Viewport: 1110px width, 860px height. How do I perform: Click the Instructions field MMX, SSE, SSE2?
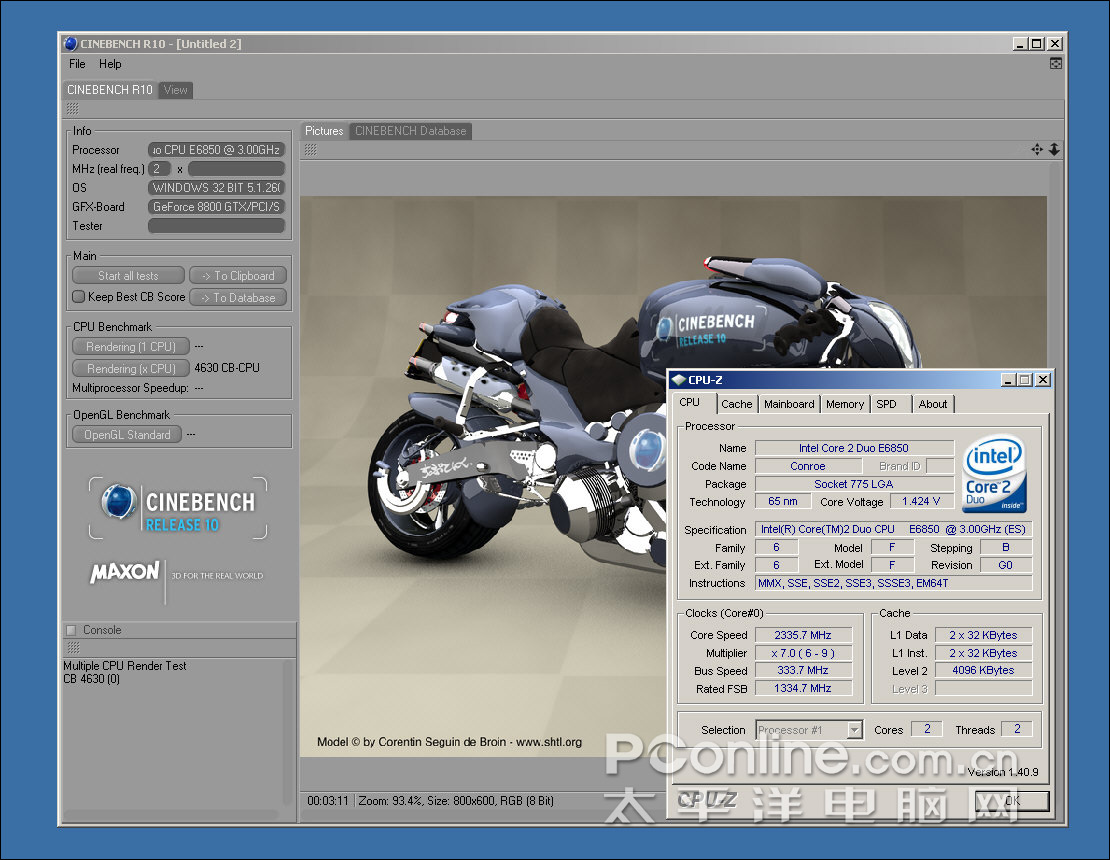[x=893, y=583]
